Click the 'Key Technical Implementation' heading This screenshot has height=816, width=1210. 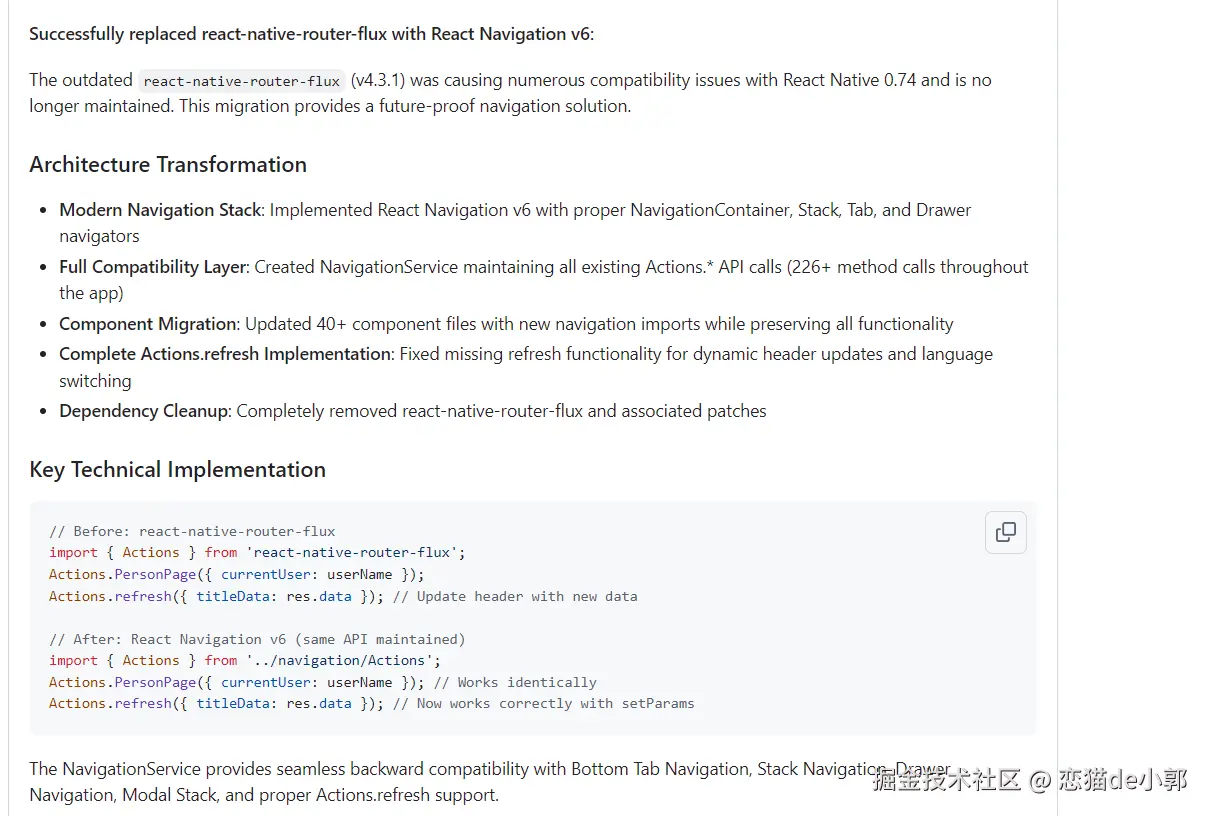point(177,470)
